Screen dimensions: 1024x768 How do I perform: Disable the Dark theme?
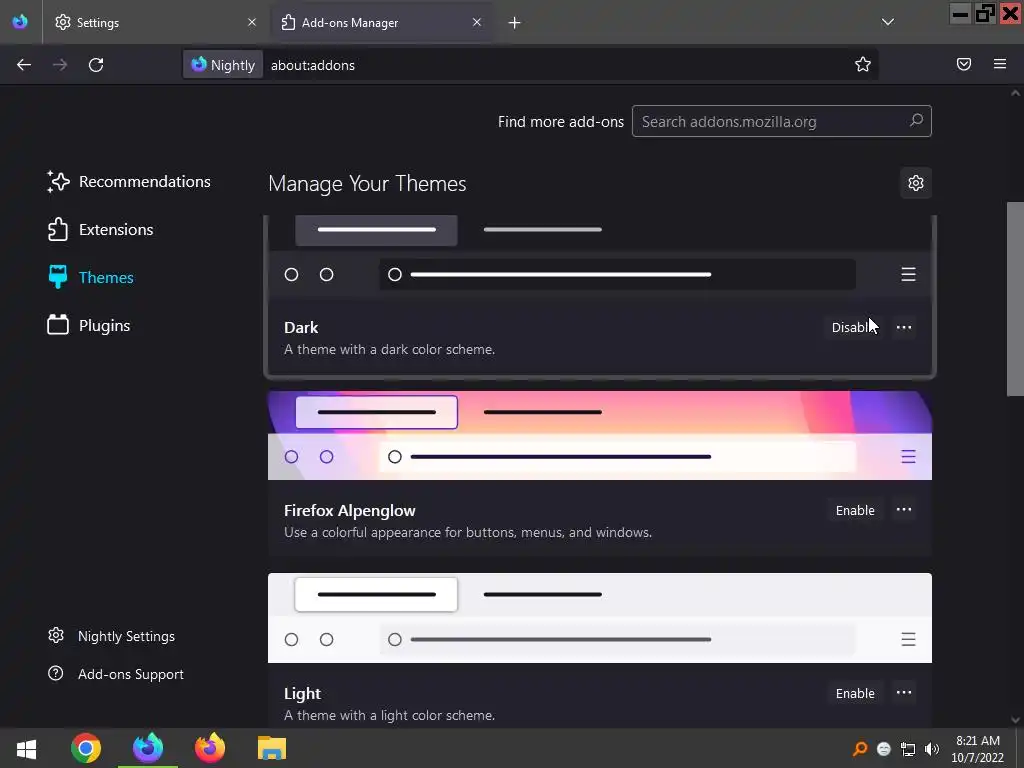click(856, 327)
